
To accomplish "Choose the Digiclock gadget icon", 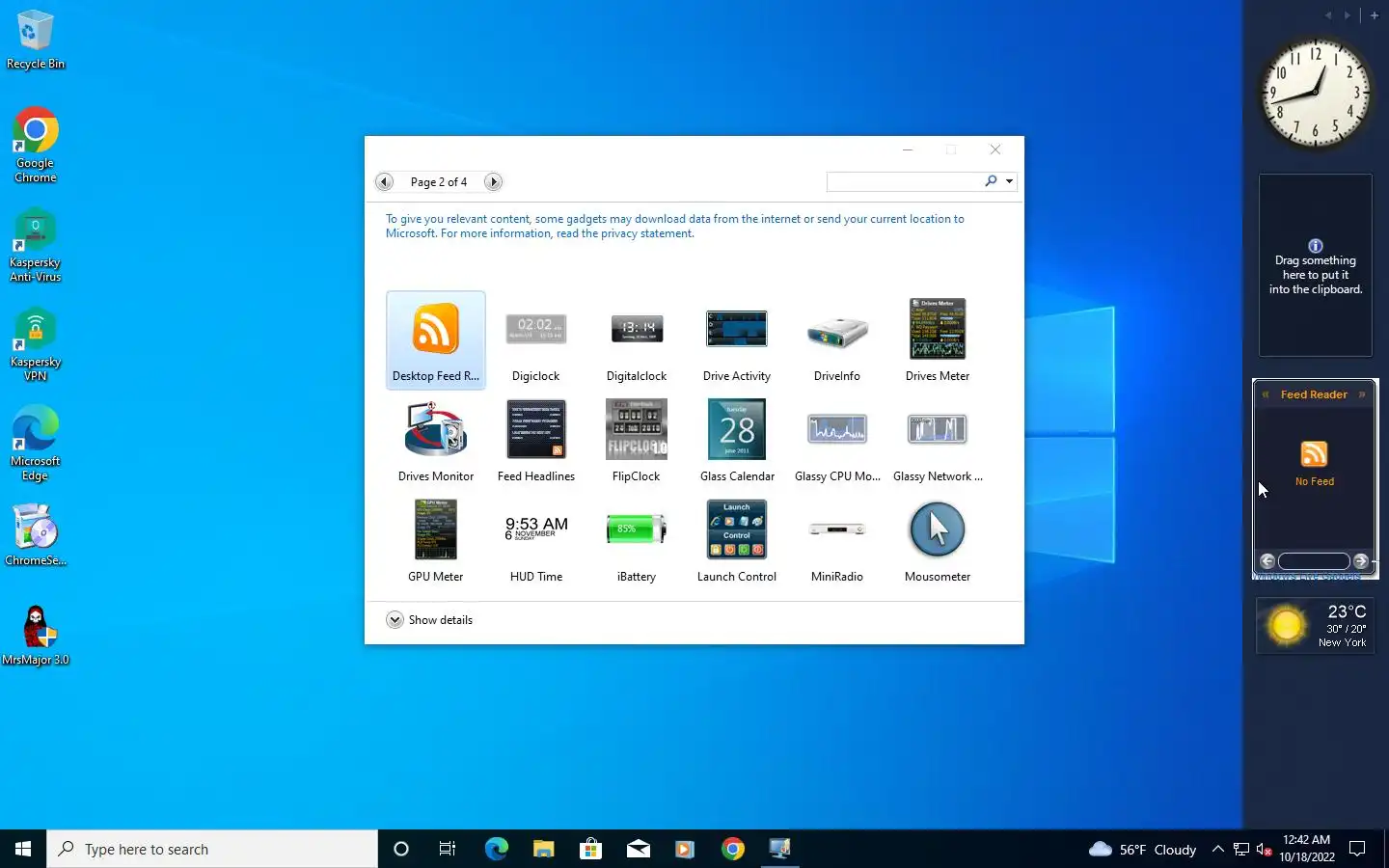I will pos(535,330).
